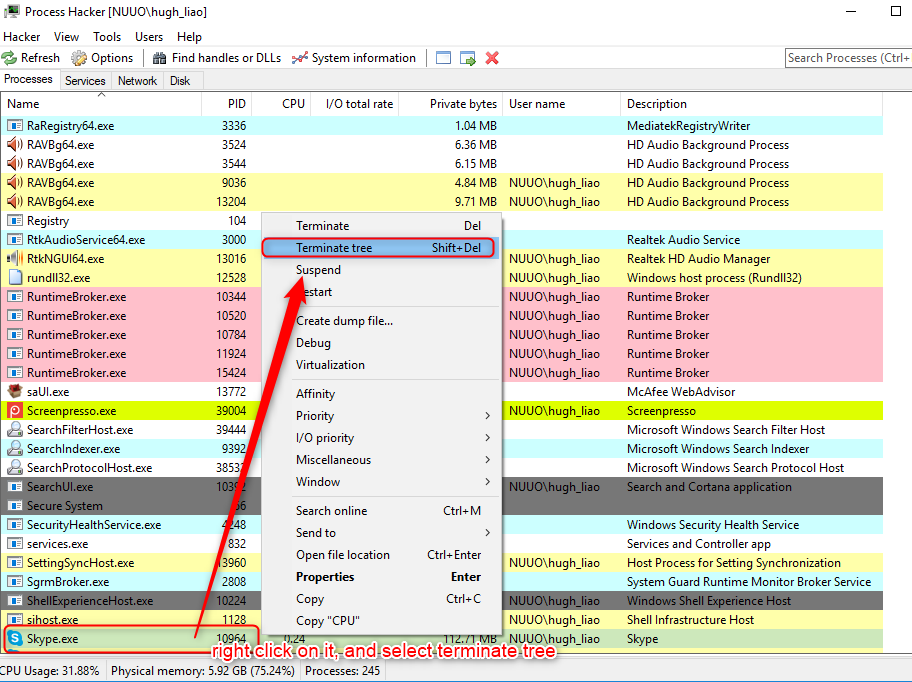Select the Skype.exe process icon
This screenshot has width=912, height=682.
[x=15, y=638]
